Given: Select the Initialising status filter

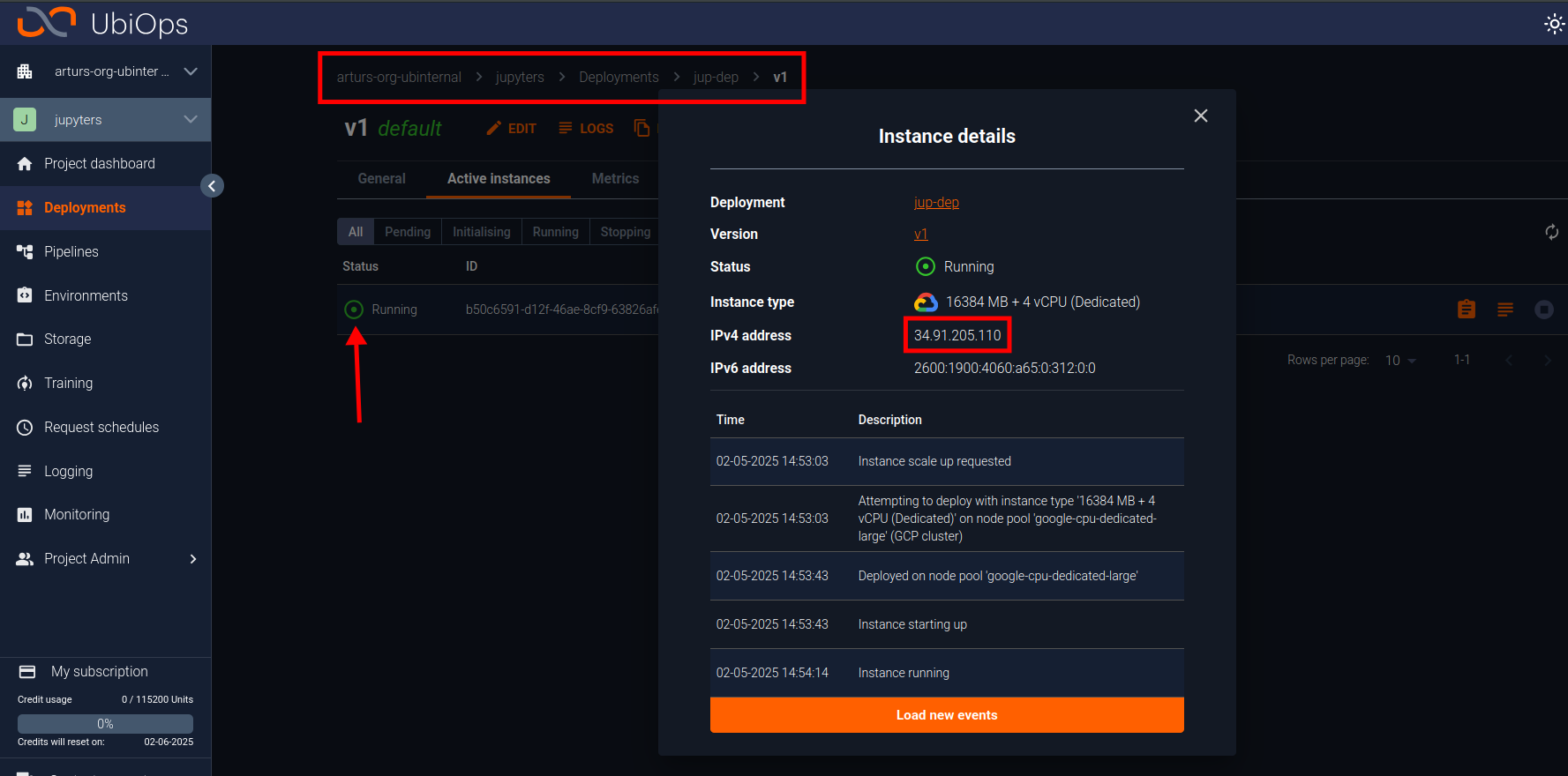Looking at the screenshot, I should pos(482,232).
